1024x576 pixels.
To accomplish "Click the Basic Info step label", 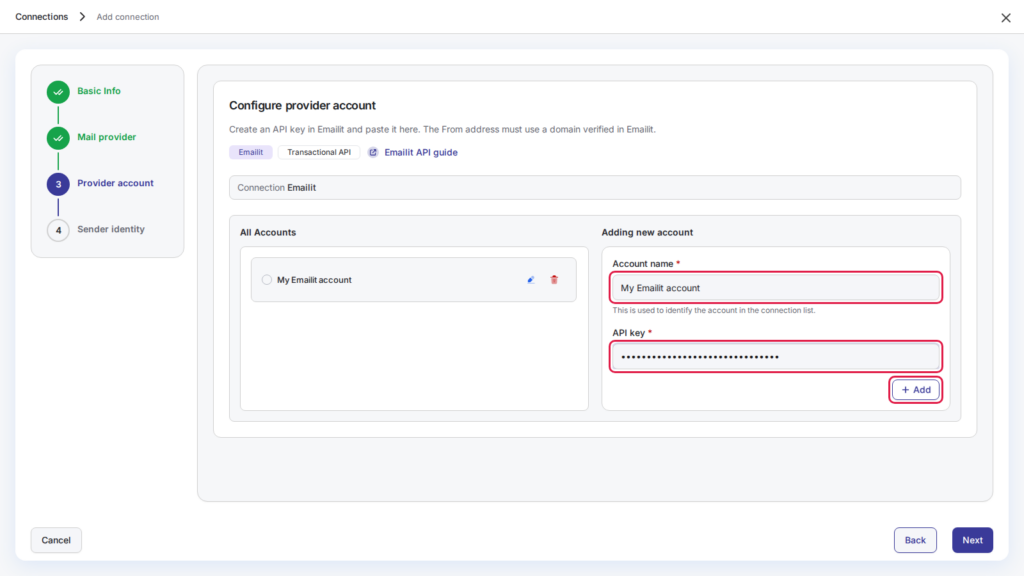I will pos(99,91).
